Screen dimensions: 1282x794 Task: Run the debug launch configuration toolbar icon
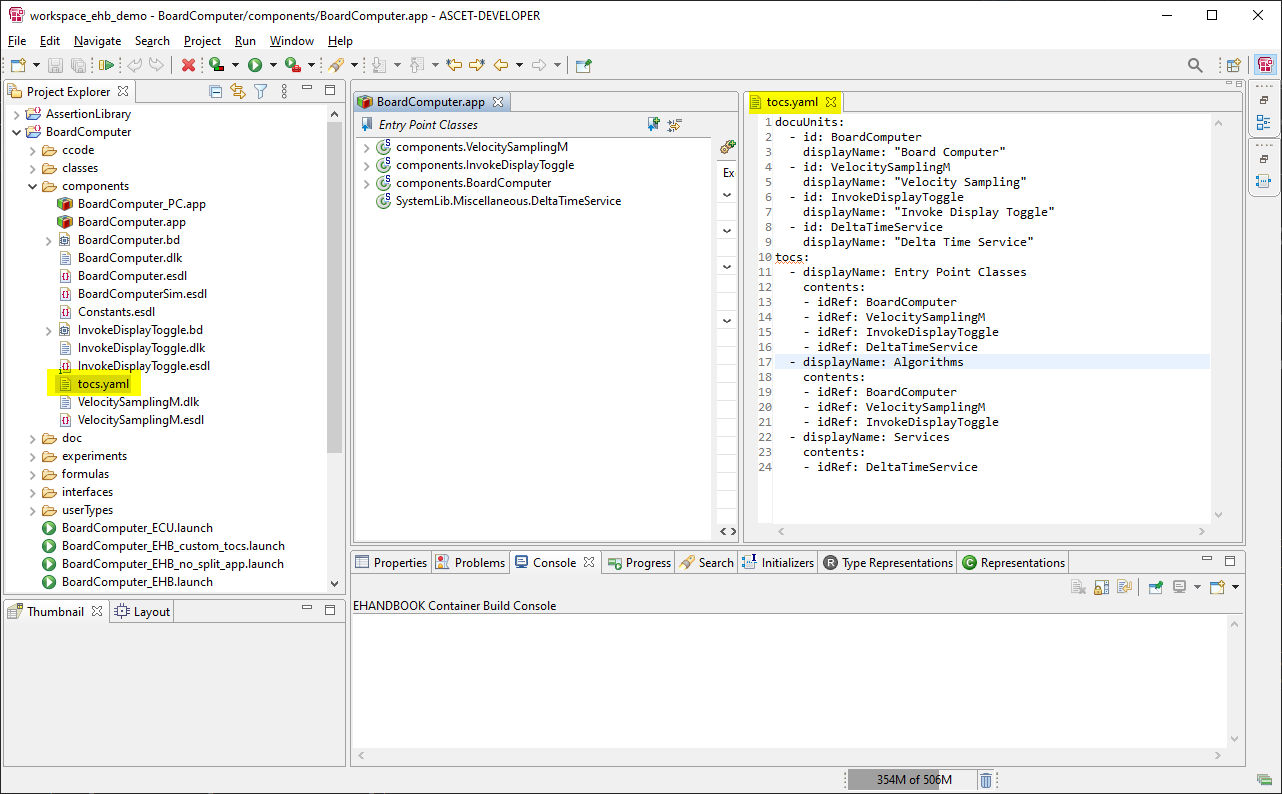click(215, 64)
